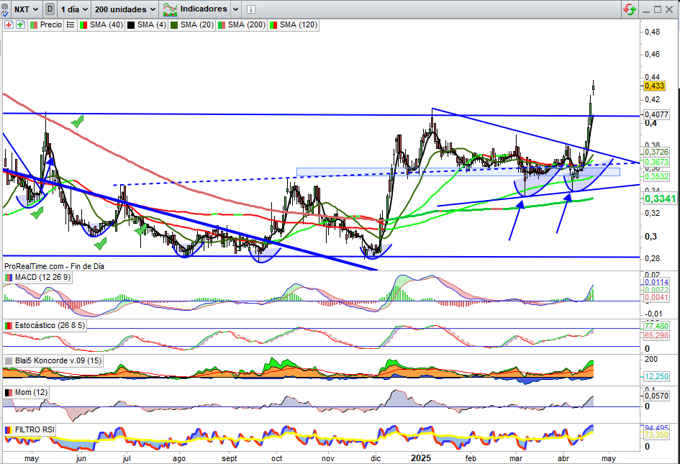Click the 0,4077 horizontal line price label
Screen dimensions: 680x464
[656, 115]
